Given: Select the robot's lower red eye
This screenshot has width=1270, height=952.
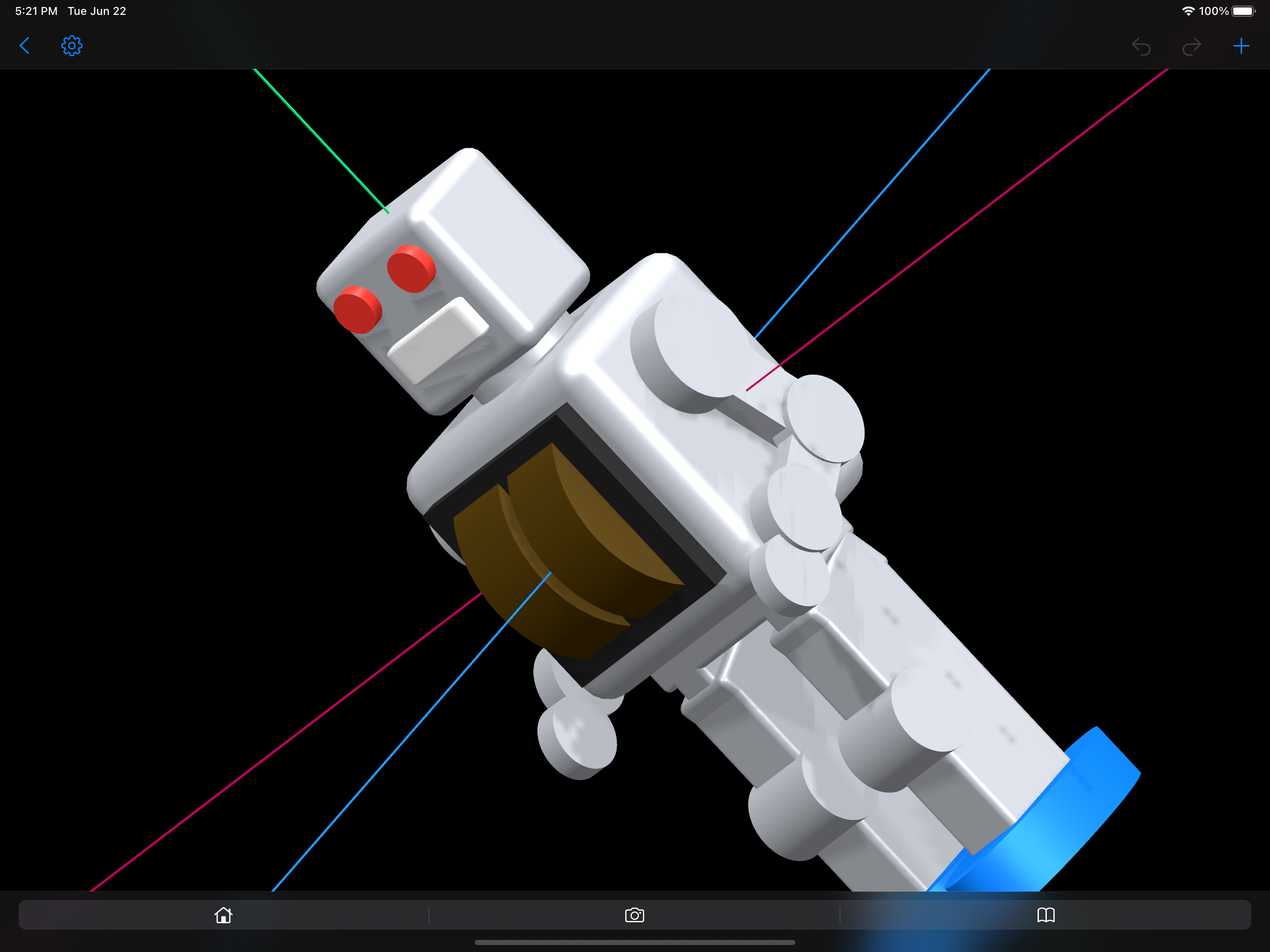Looking at the screenshot, I should 357,310.
